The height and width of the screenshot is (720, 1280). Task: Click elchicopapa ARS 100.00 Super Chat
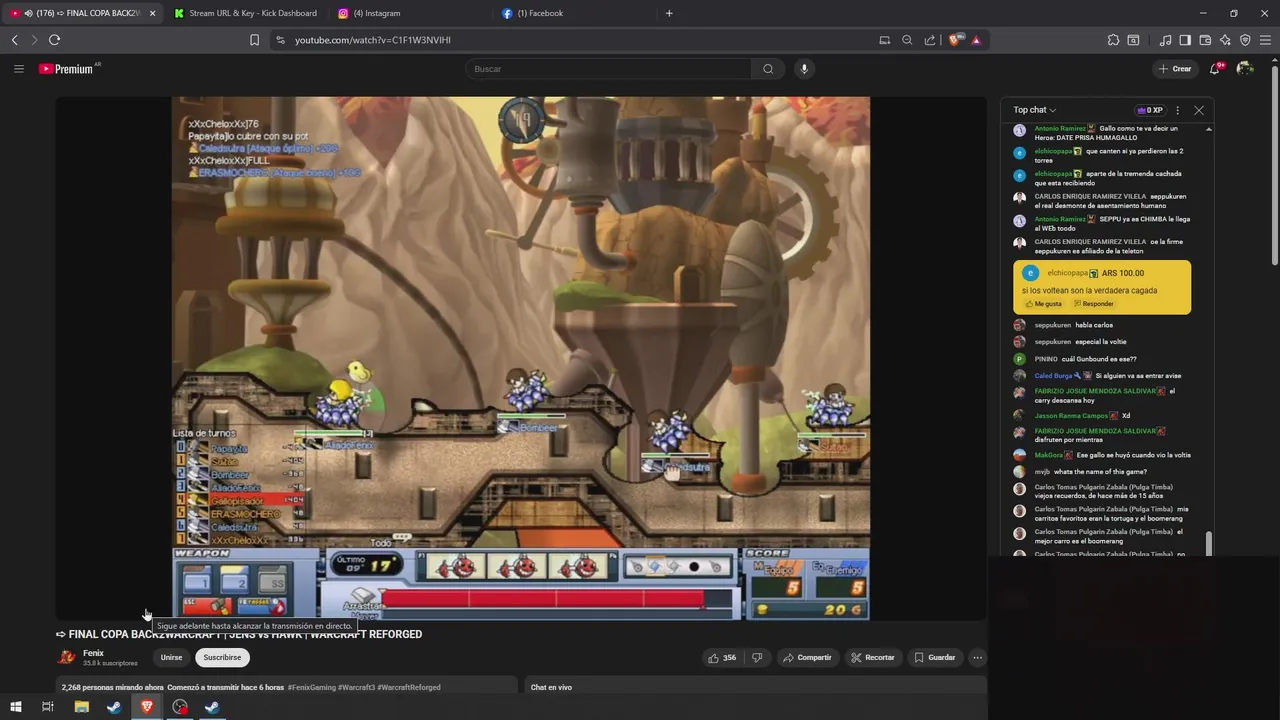1102,287
